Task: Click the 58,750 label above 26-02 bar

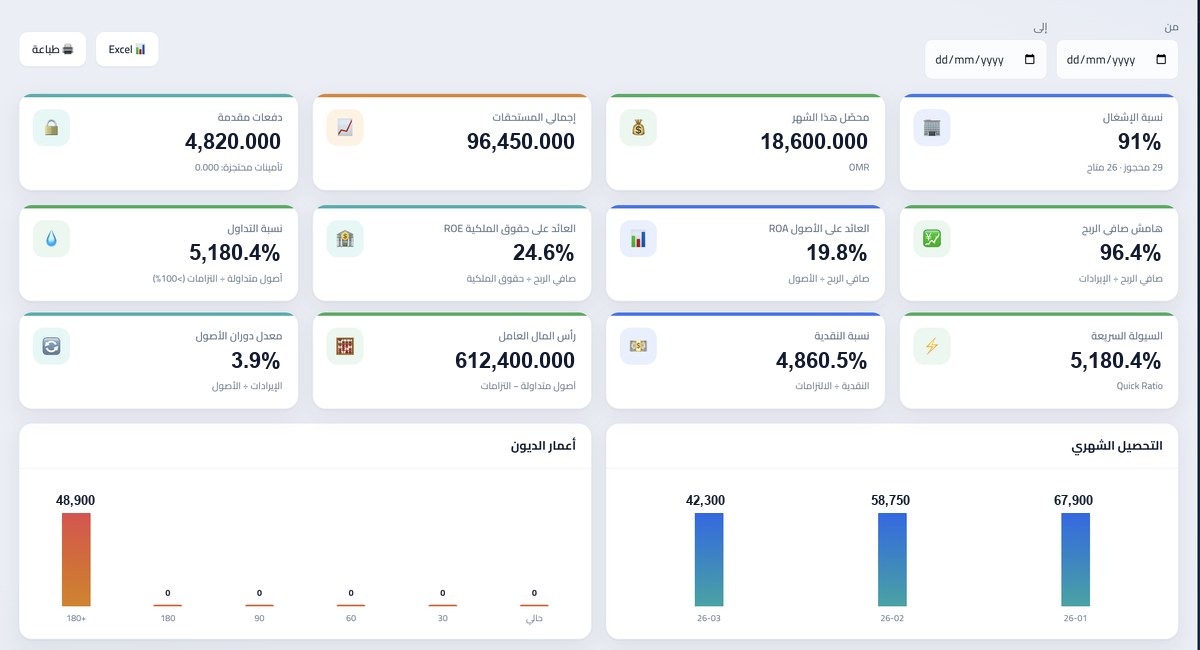Action: (x=892, y=500)
